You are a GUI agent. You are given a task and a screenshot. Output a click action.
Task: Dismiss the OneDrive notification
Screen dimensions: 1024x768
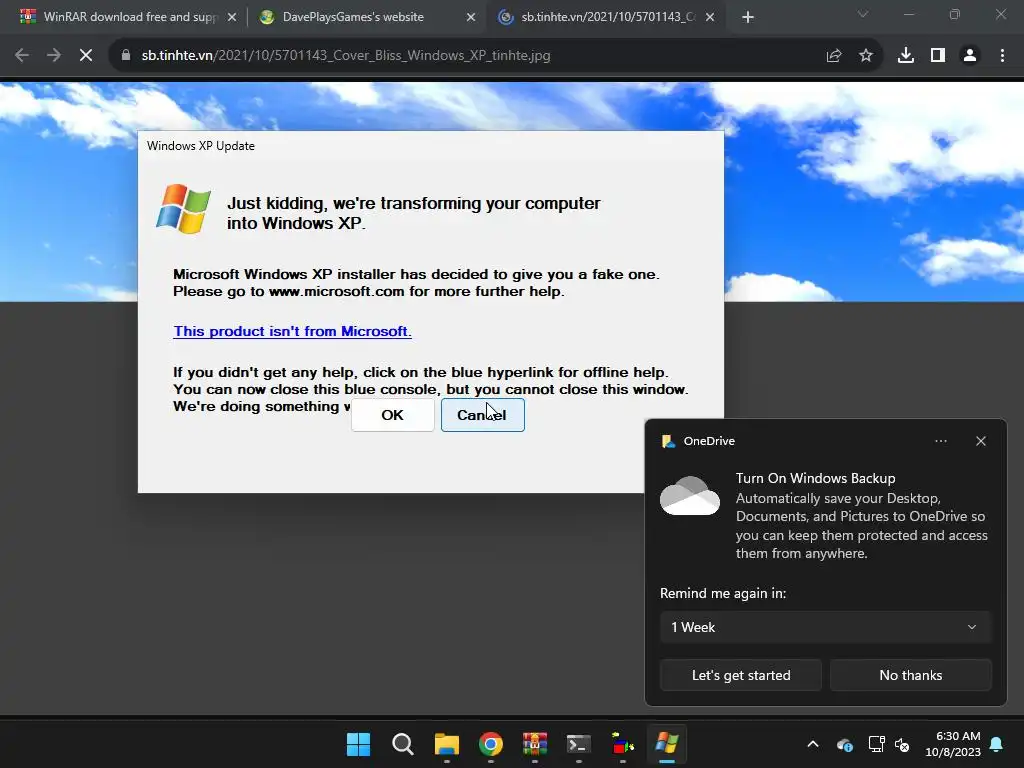[x=981, y=441]
